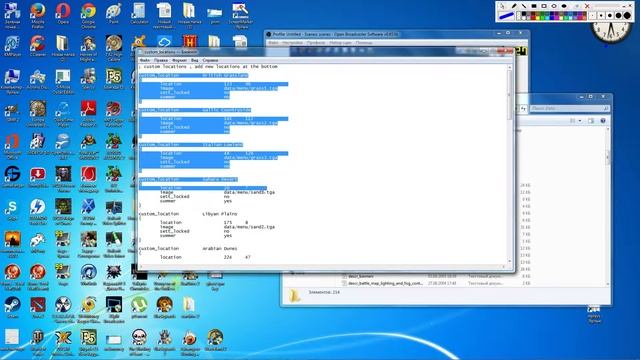Open the Calculator desktop shortcut
This screenshot has height=360, width=640.
click(139, 14)
